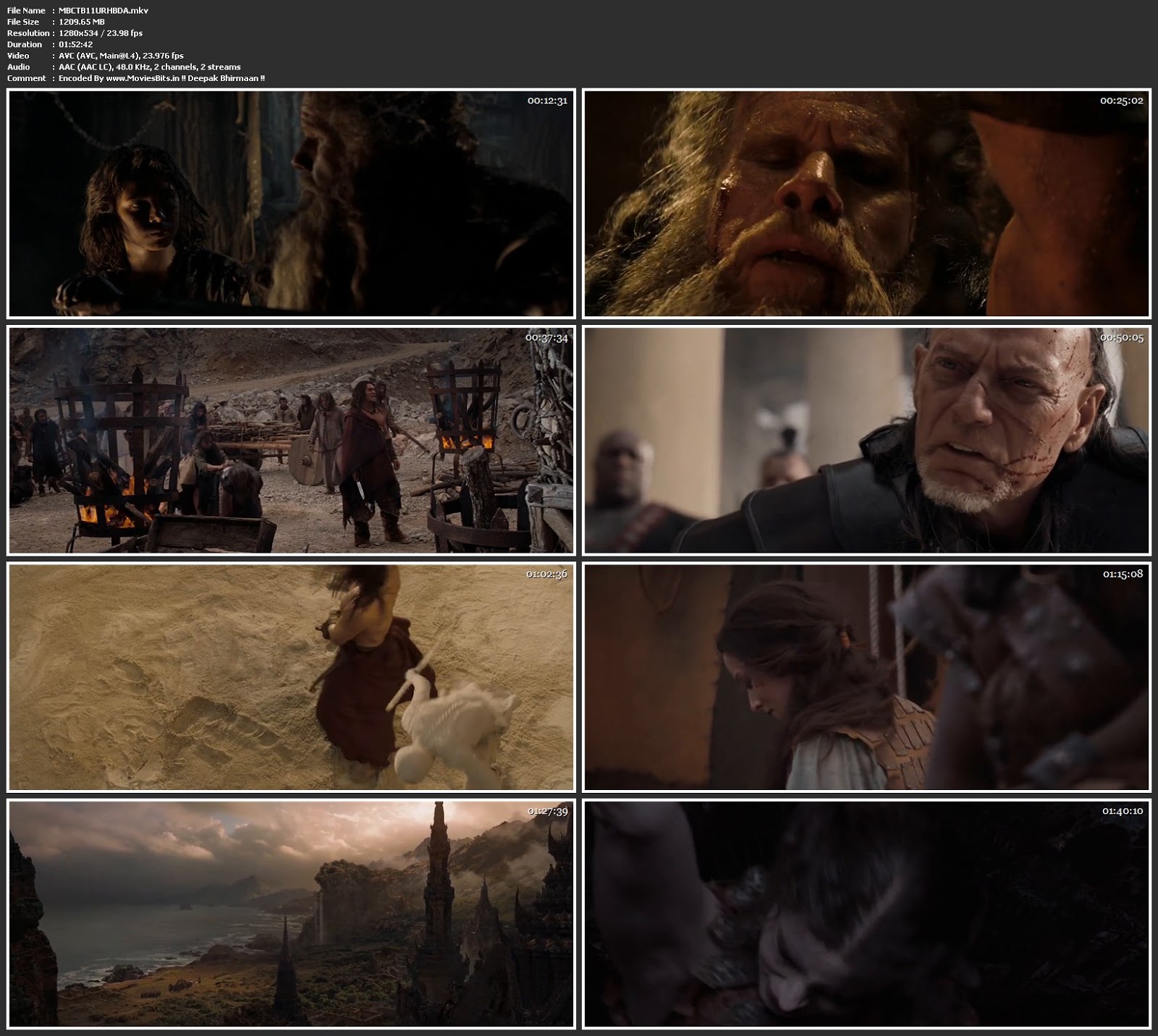Click the Audio AAC info line

point(149,67)
